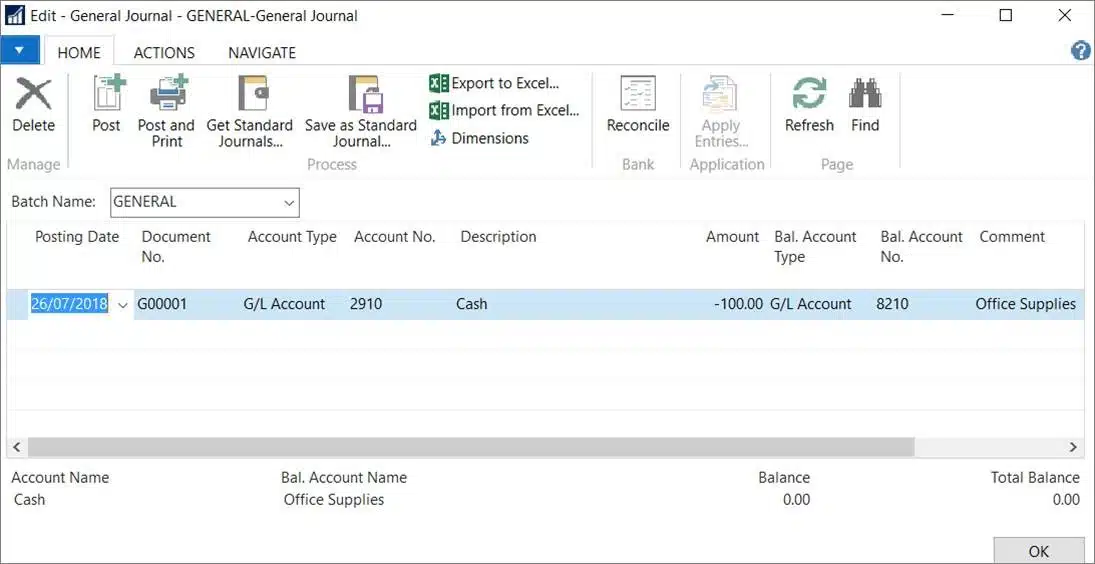
Task: Switch to the ACTIONS tab
Action: [x=164, y=53]
